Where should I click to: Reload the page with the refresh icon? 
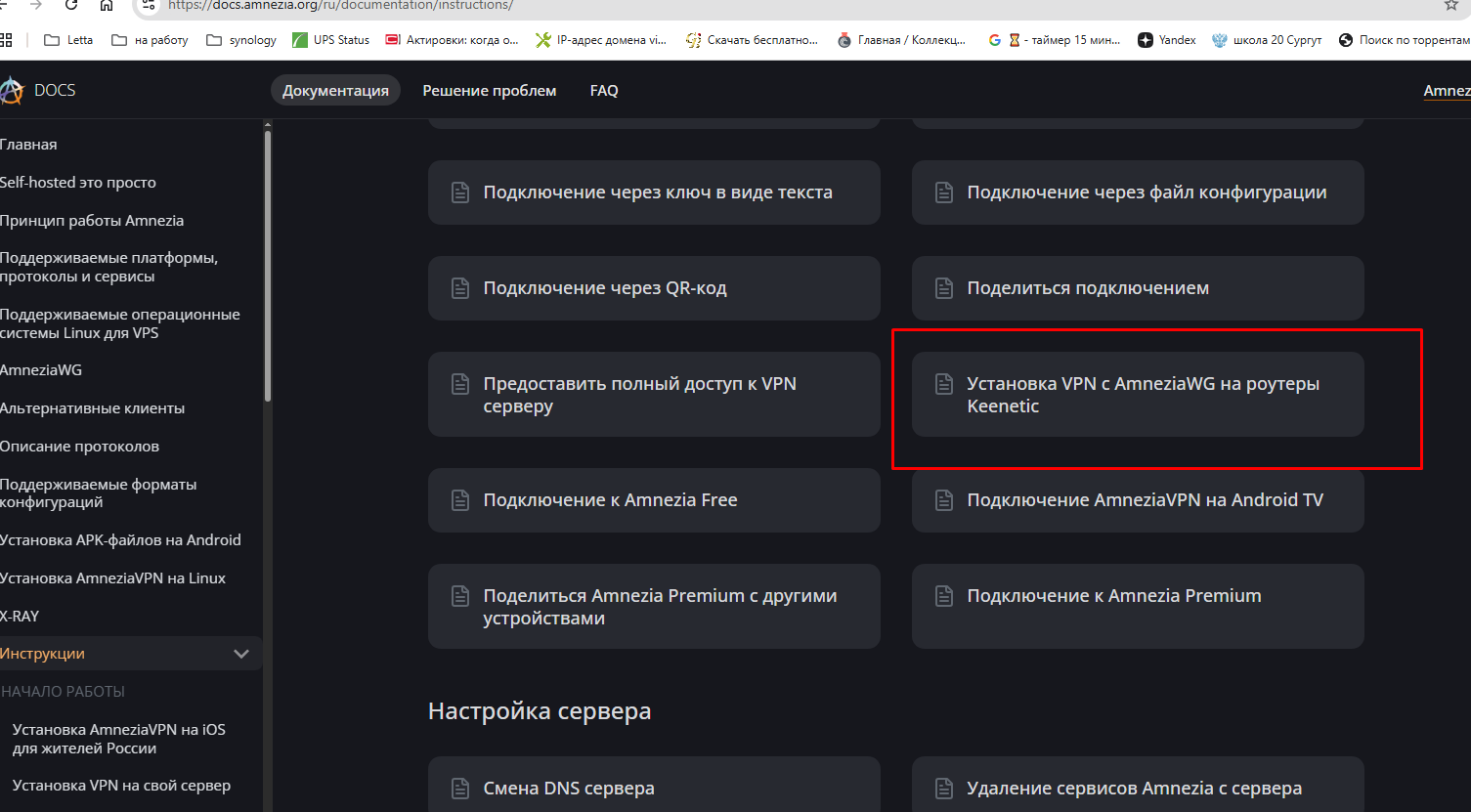[71, 5]
